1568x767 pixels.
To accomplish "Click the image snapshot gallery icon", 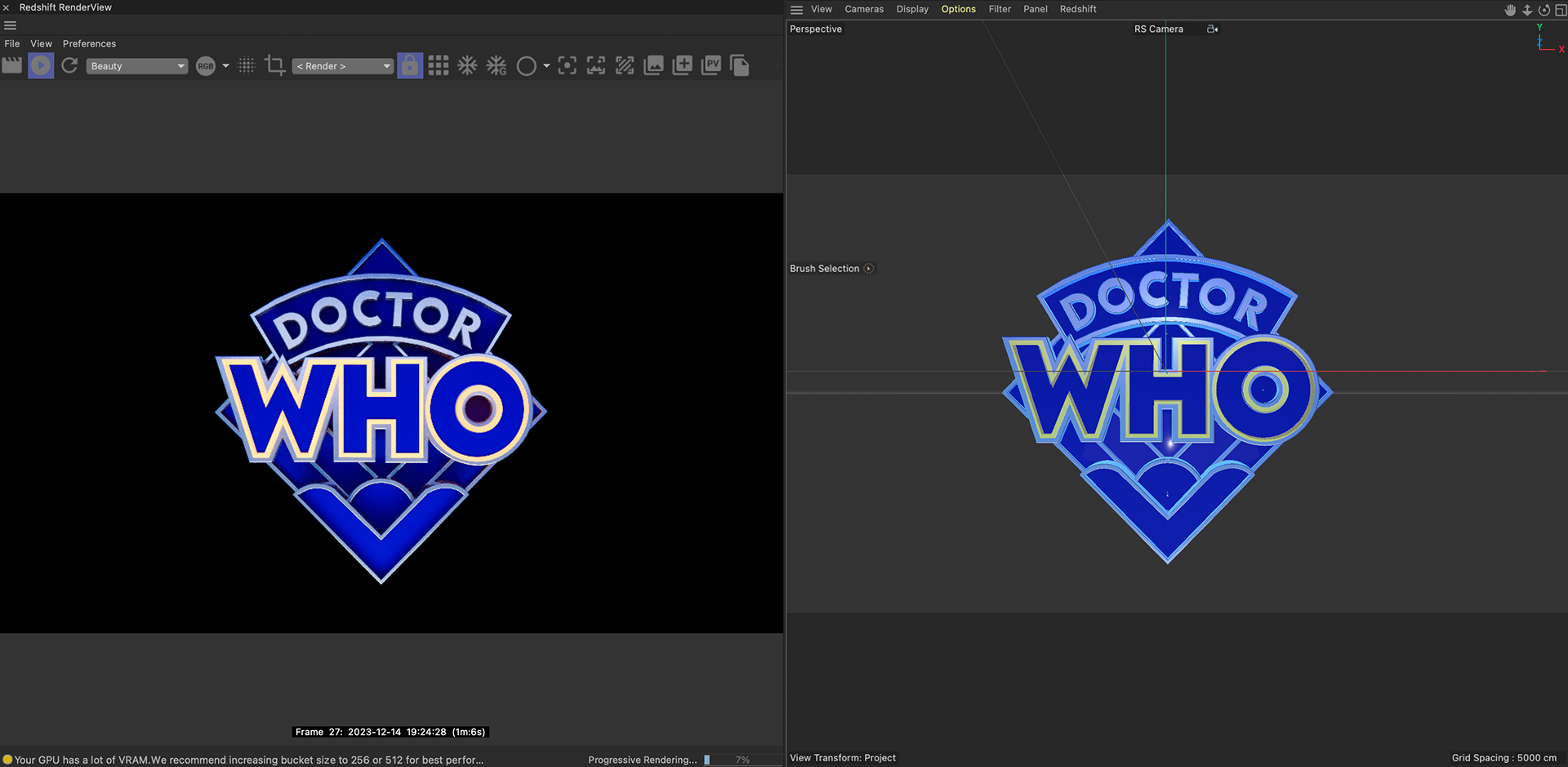I will tap(653, 65).
